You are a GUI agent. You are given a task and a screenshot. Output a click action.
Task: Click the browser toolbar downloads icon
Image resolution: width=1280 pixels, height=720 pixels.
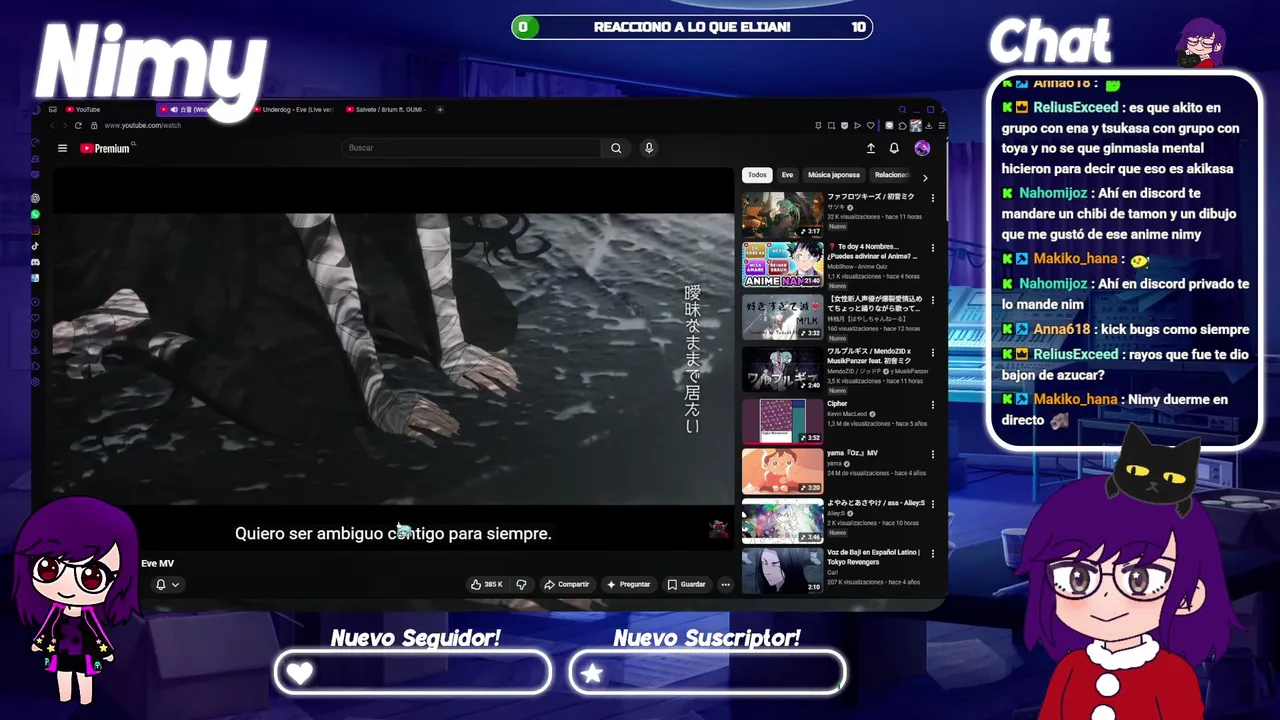point(929,125)
